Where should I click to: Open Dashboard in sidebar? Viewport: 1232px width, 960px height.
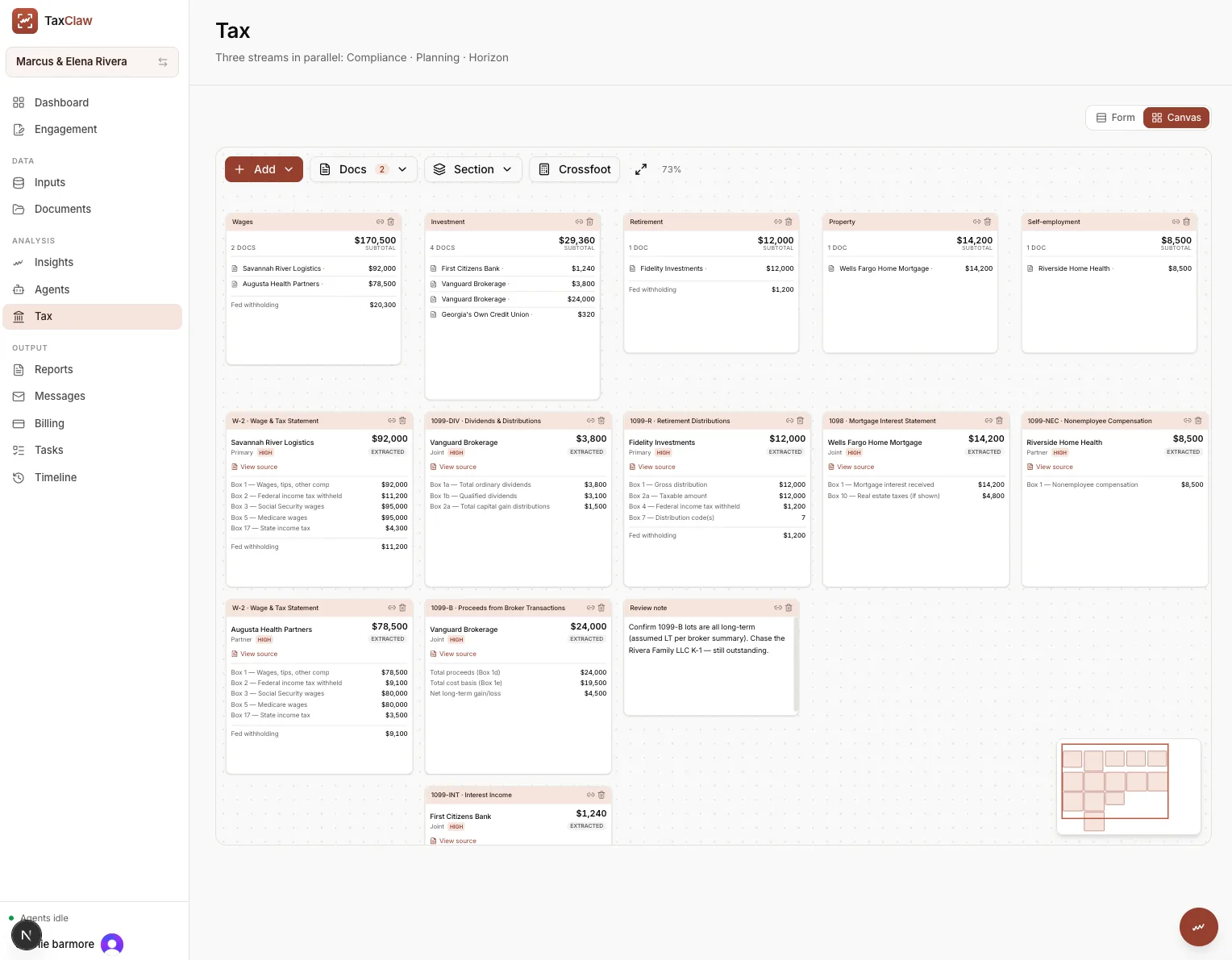click(x=92, y=102)
